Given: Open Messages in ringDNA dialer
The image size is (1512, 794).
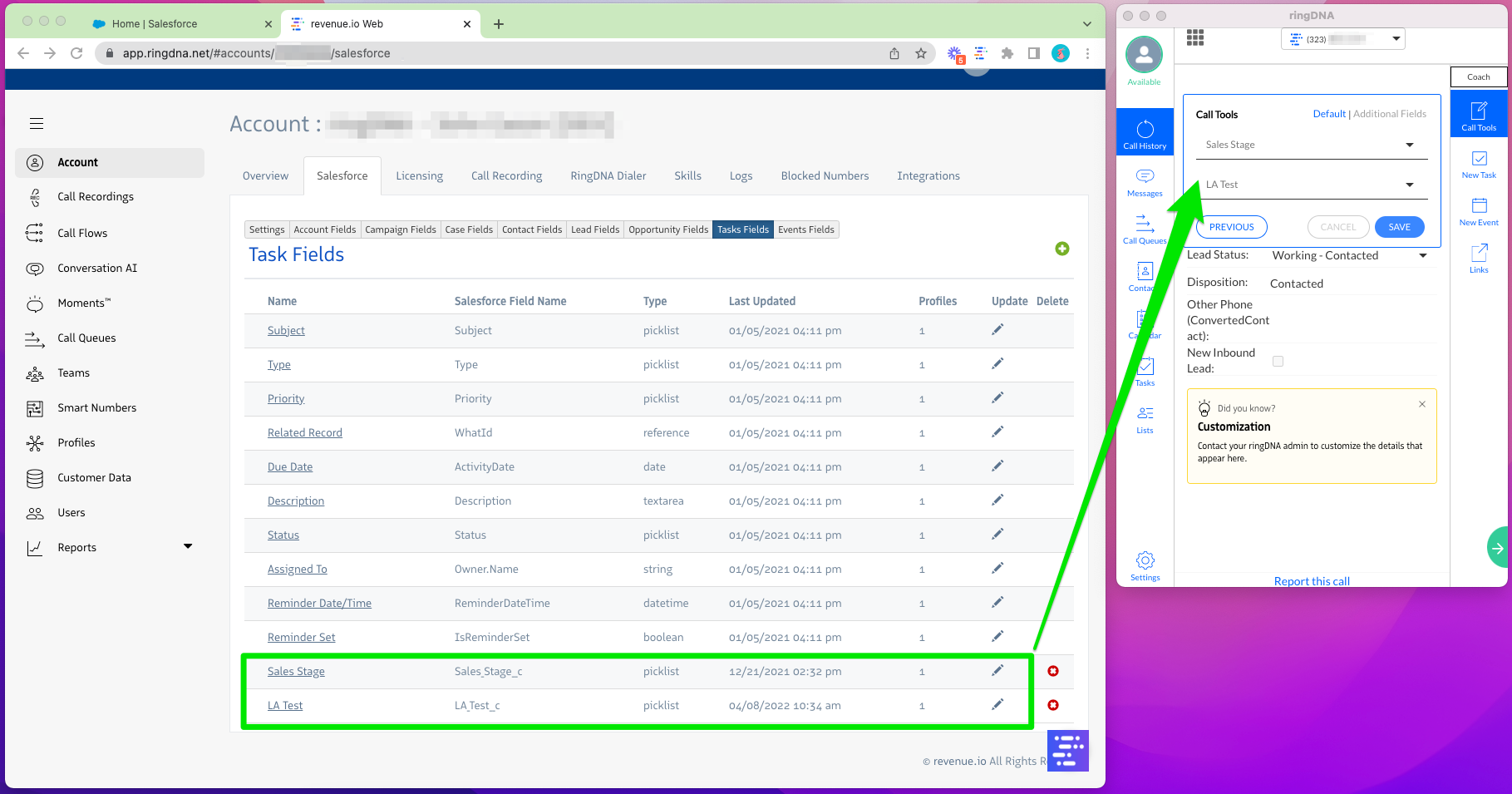Looking at the screenshot, I should 1145,183.
